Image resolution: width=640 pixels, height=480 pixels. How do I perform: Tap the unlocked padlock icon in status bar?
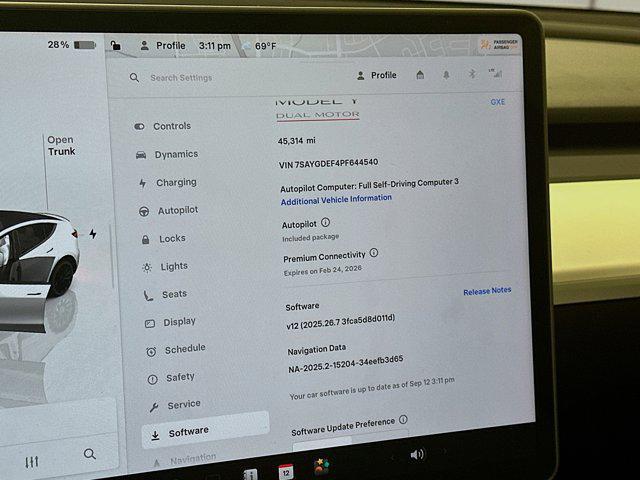(x=116, y=45)
